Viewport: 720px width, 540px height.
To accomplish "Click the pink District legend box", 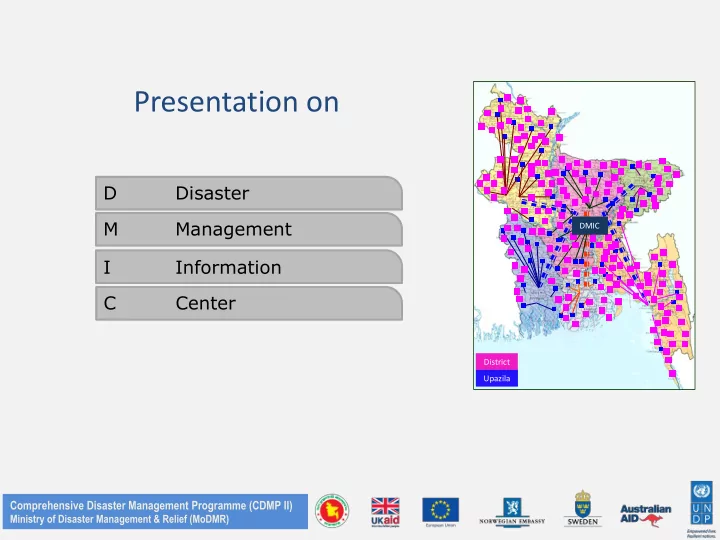I will coord(496,362).
